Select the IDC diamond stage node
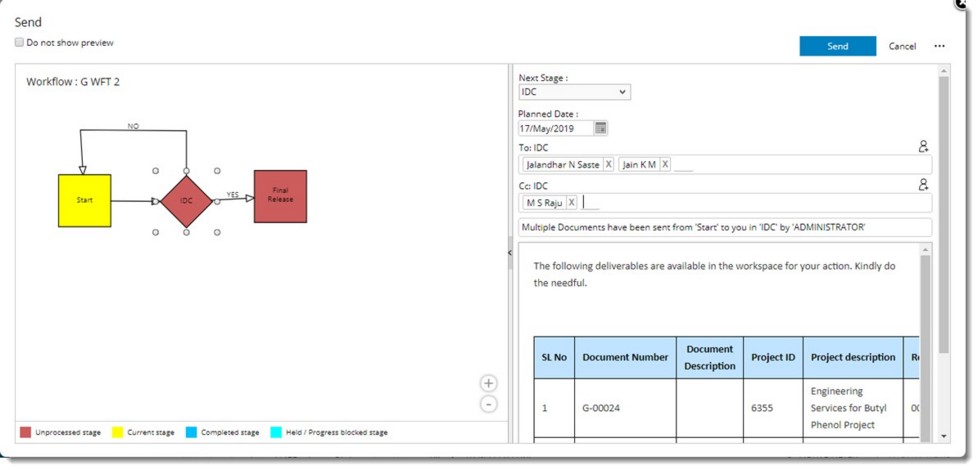Viewport: 978px width, 470px height. [186, 200]
